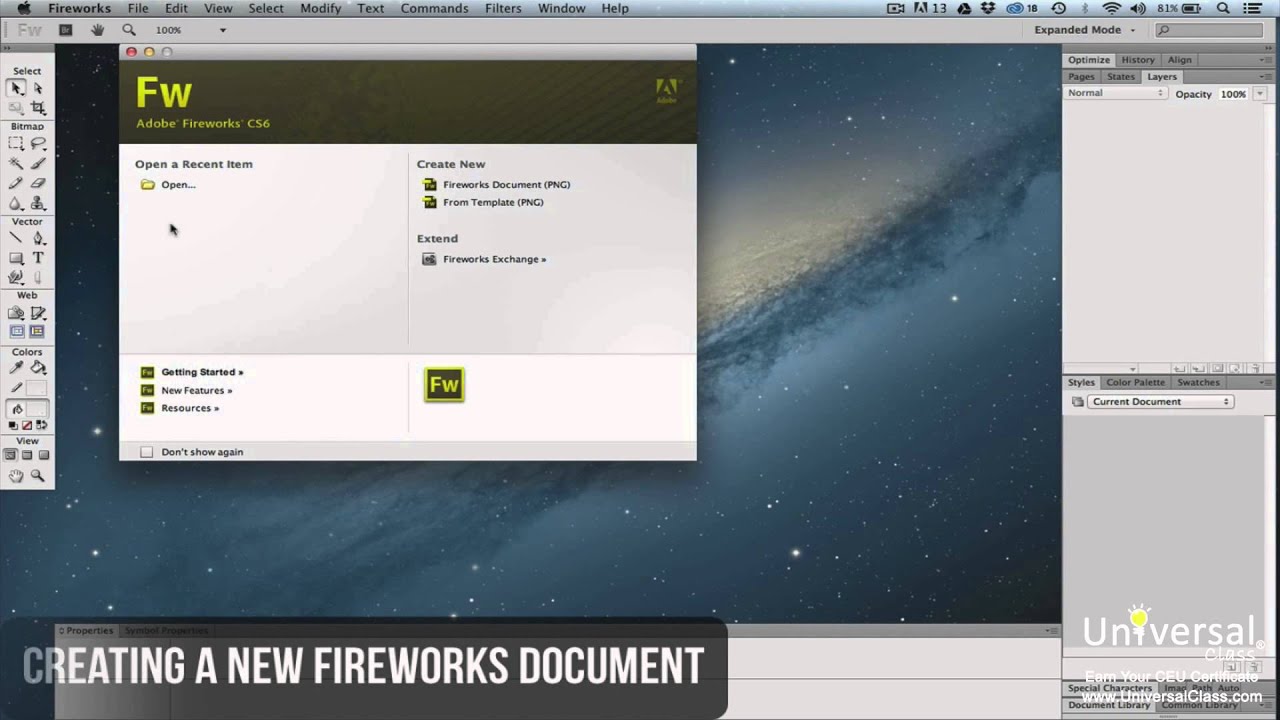1280x720 pixels.
Task: Toggle Show slices and hotspots
Action: tap(38, 331)
